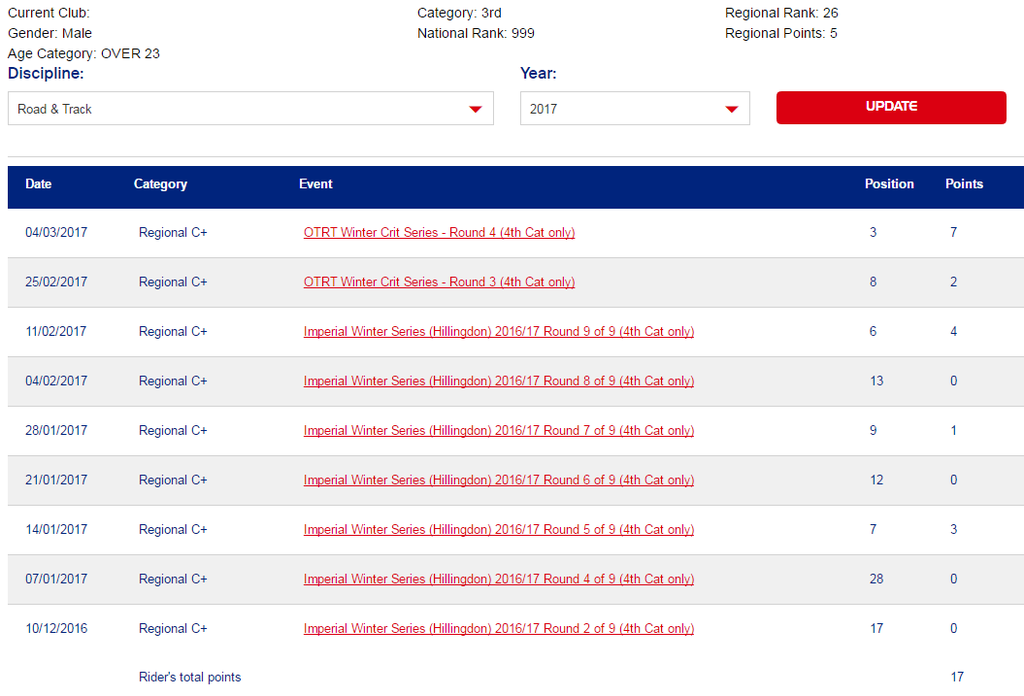Click the Date column header
Viewport: 1024px width, 696px height.
38,184
